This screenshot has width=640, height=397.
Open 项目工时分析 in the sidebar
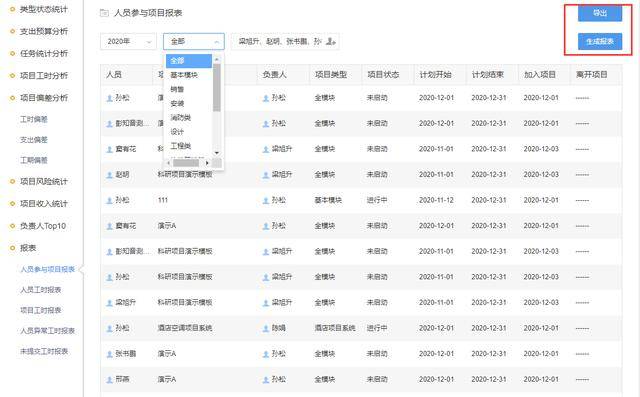[x=44, y=75]
